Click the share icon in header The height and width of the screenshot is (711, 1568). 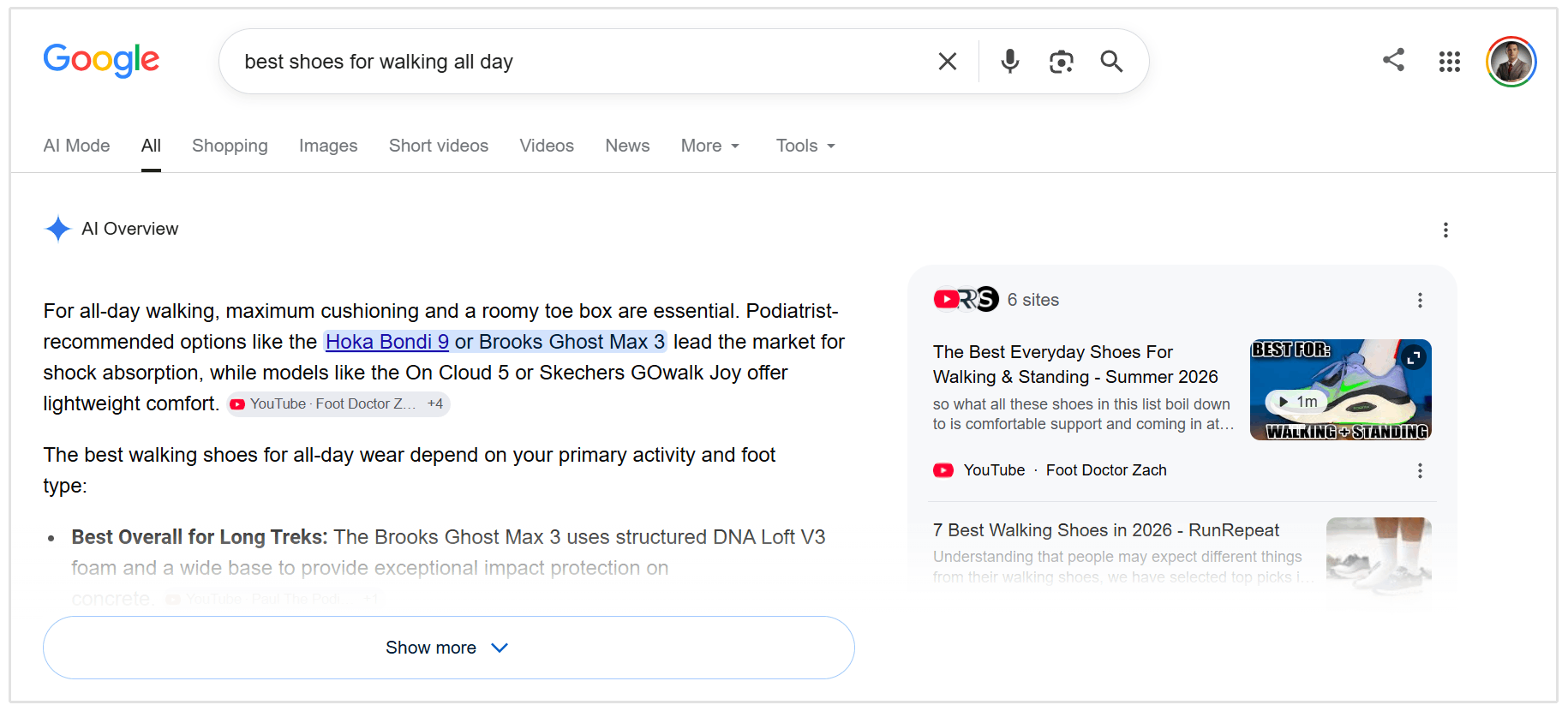pyautogui.click(x=1393, y=60)
